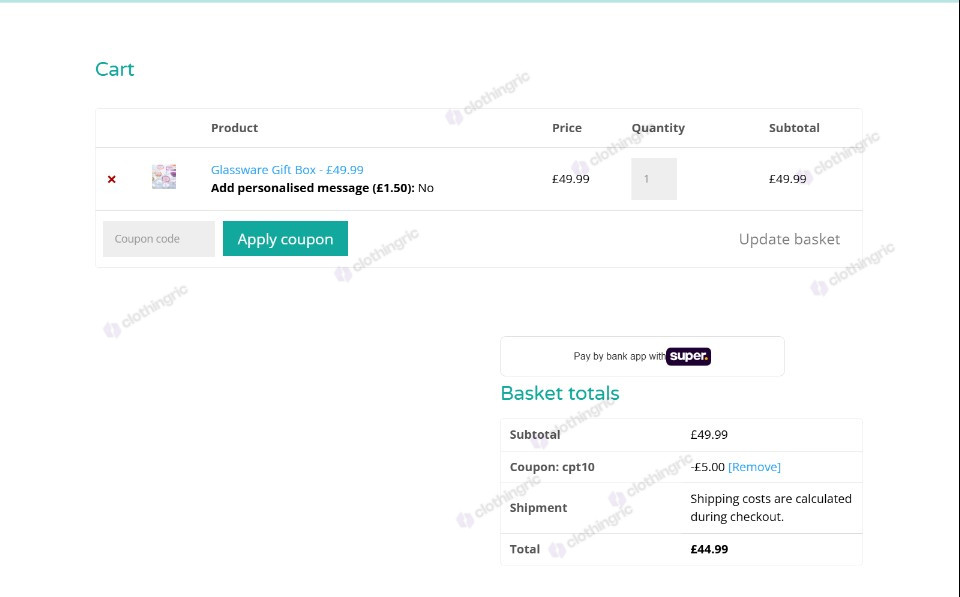Click the Update basket button

pyautogui.click(x=789, y=239)
